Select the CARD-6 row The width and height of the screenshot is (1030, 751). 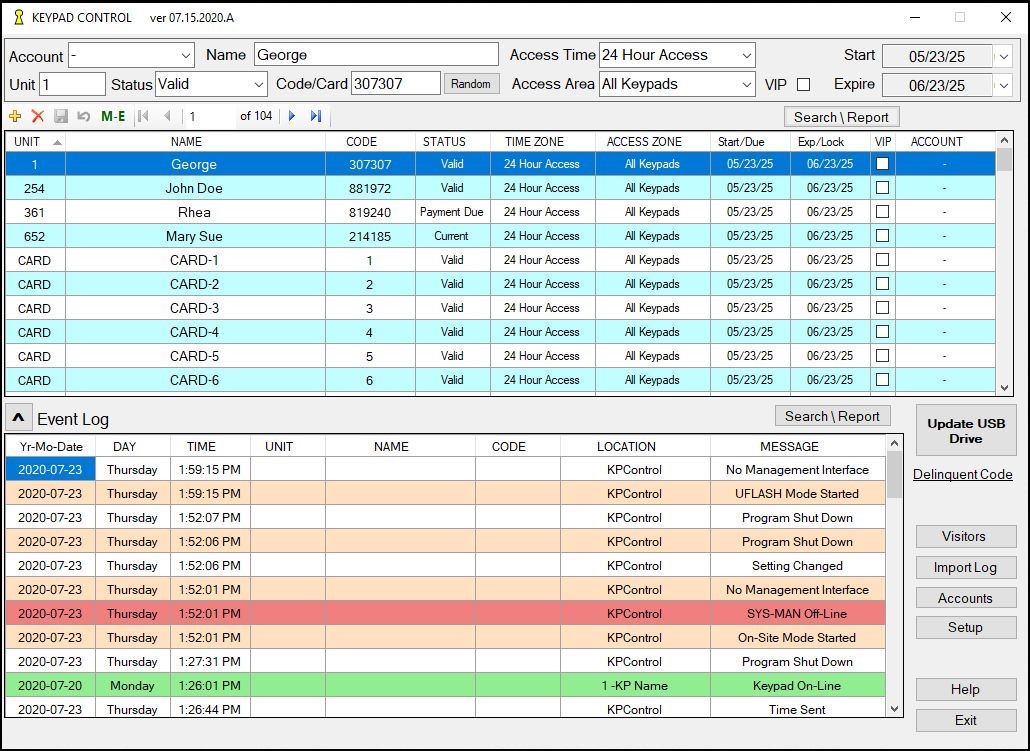click(501, 380)
